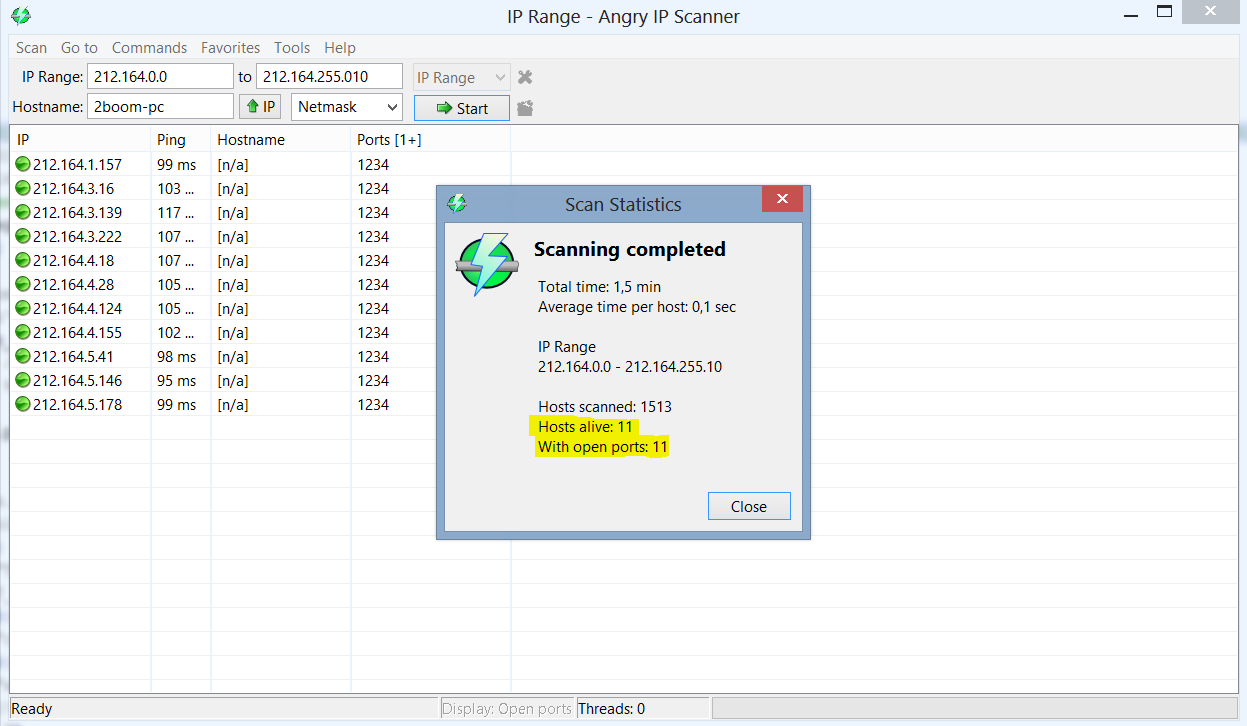Sort by the Hostname column header
This screenshot has width=1247, height=726.
[281, 140]
